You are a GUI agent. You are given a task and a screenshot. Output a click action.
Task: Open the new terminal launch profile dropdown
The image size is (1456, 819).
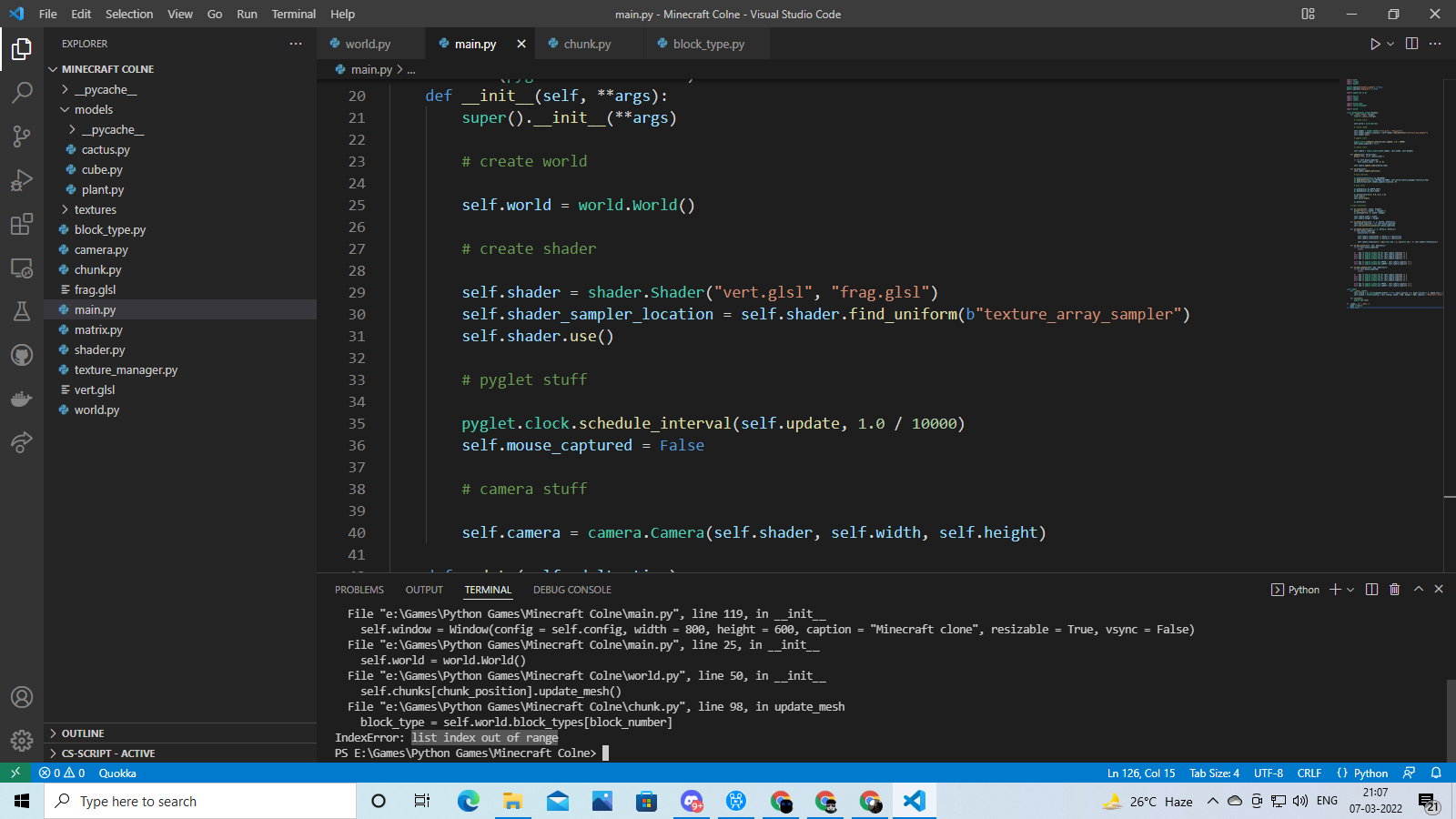1350,590
